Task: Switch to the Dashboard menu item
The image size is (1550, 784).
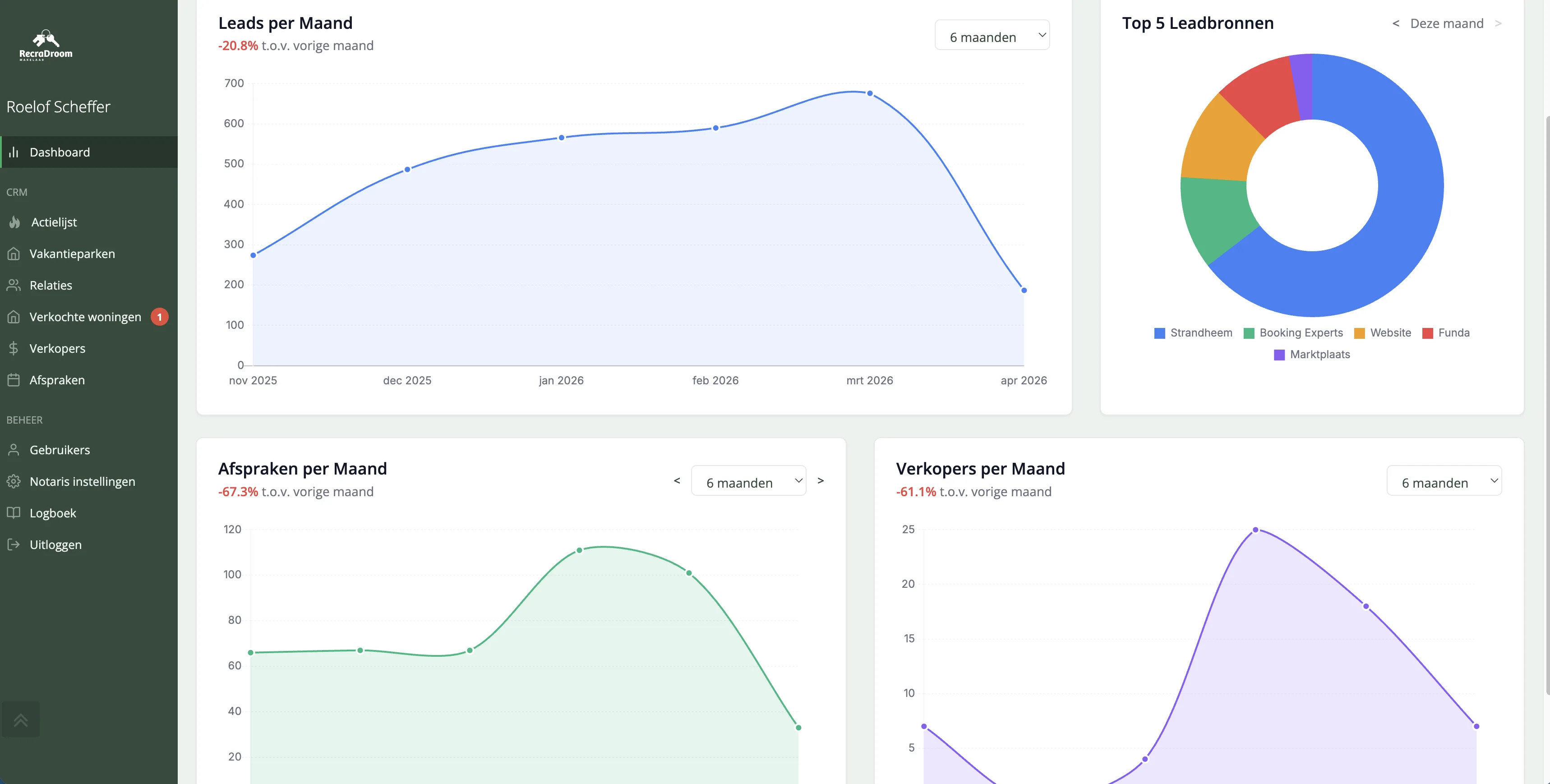Action: click(x=60, y=152)
